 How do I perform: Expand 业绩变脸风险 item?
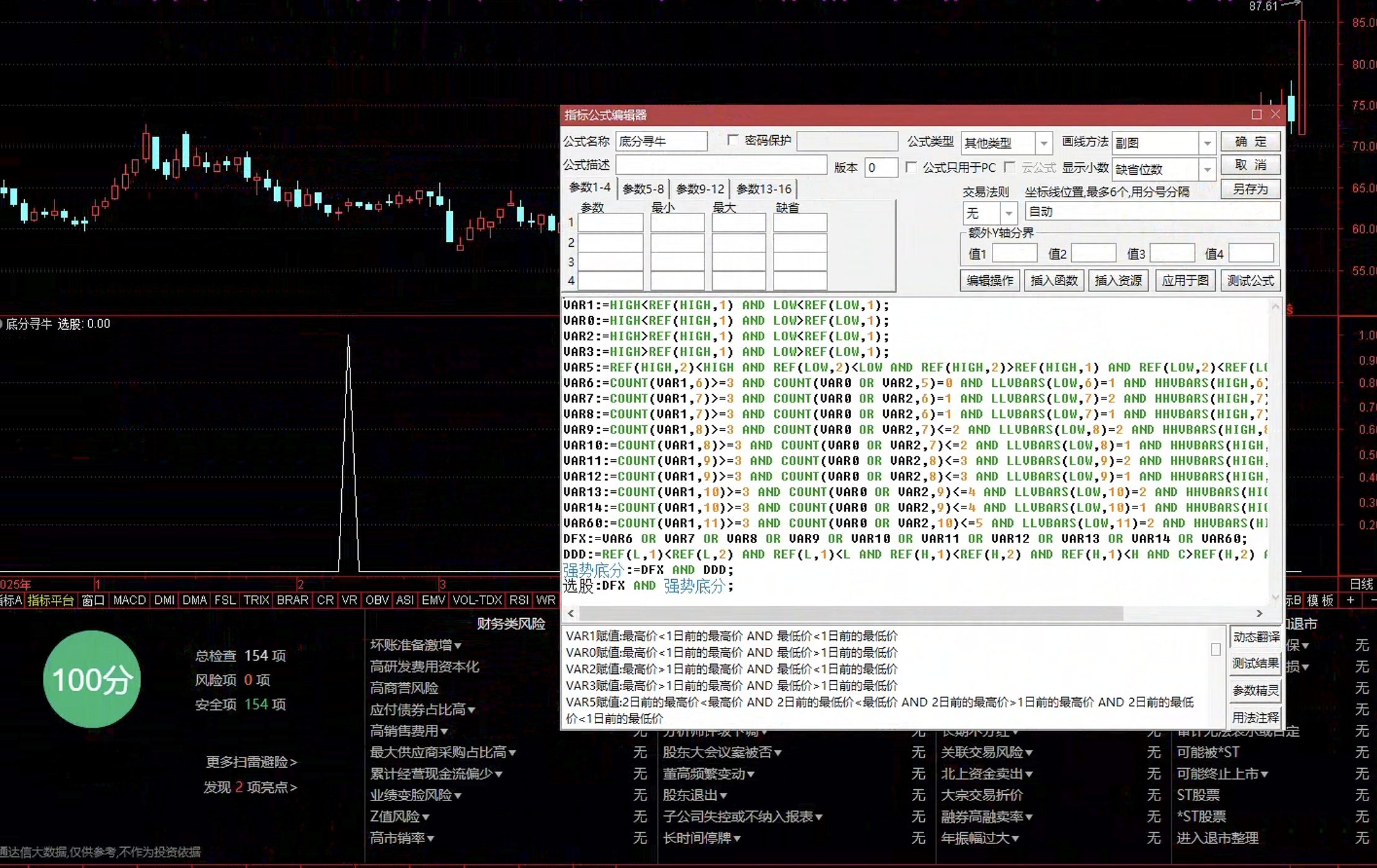click(x=416, y=795)
